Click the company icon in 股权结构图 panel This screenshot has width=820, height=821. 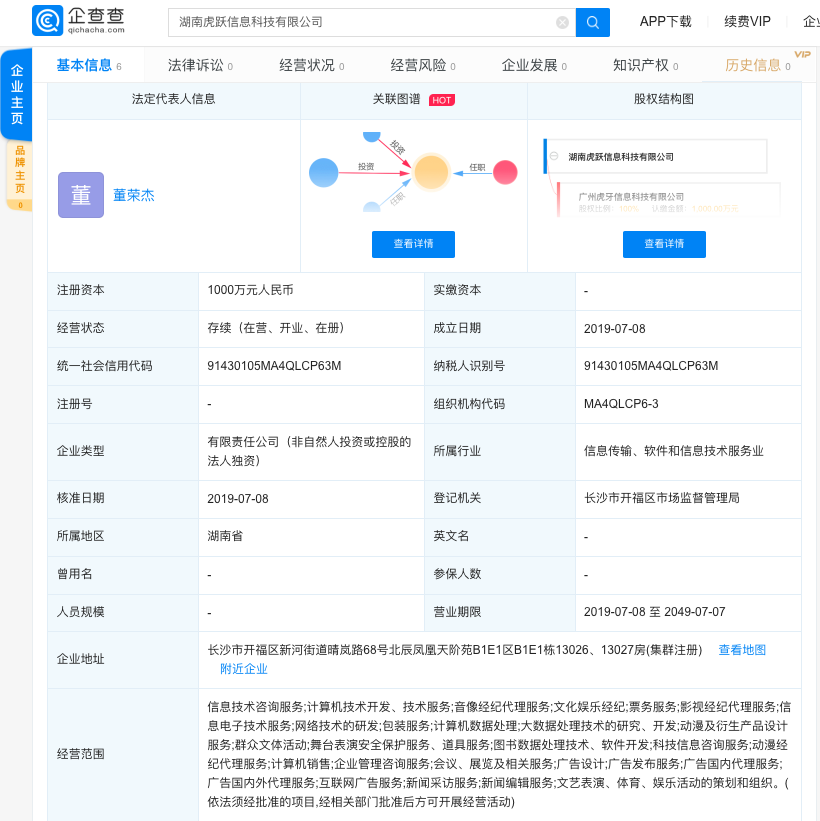pos(555,156)
